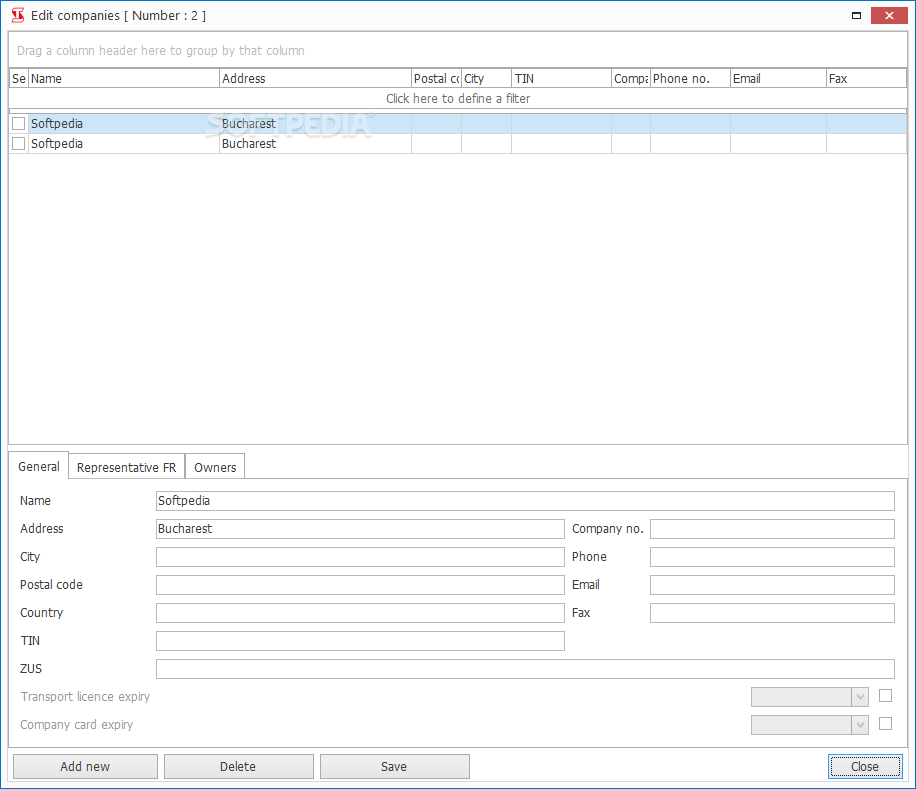
Task: Sort by the Address column header
Action: (315, 78)
